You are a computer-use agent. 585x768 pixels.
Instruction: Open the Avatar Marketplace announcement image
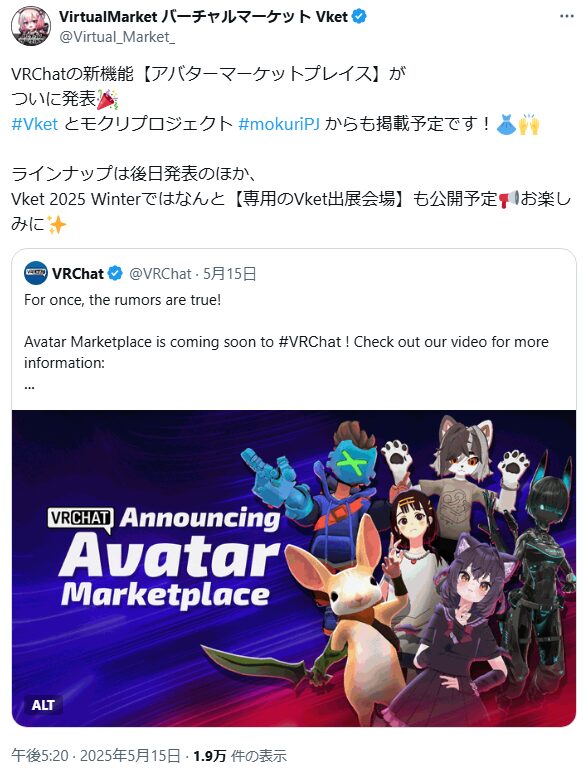(294, 568)
